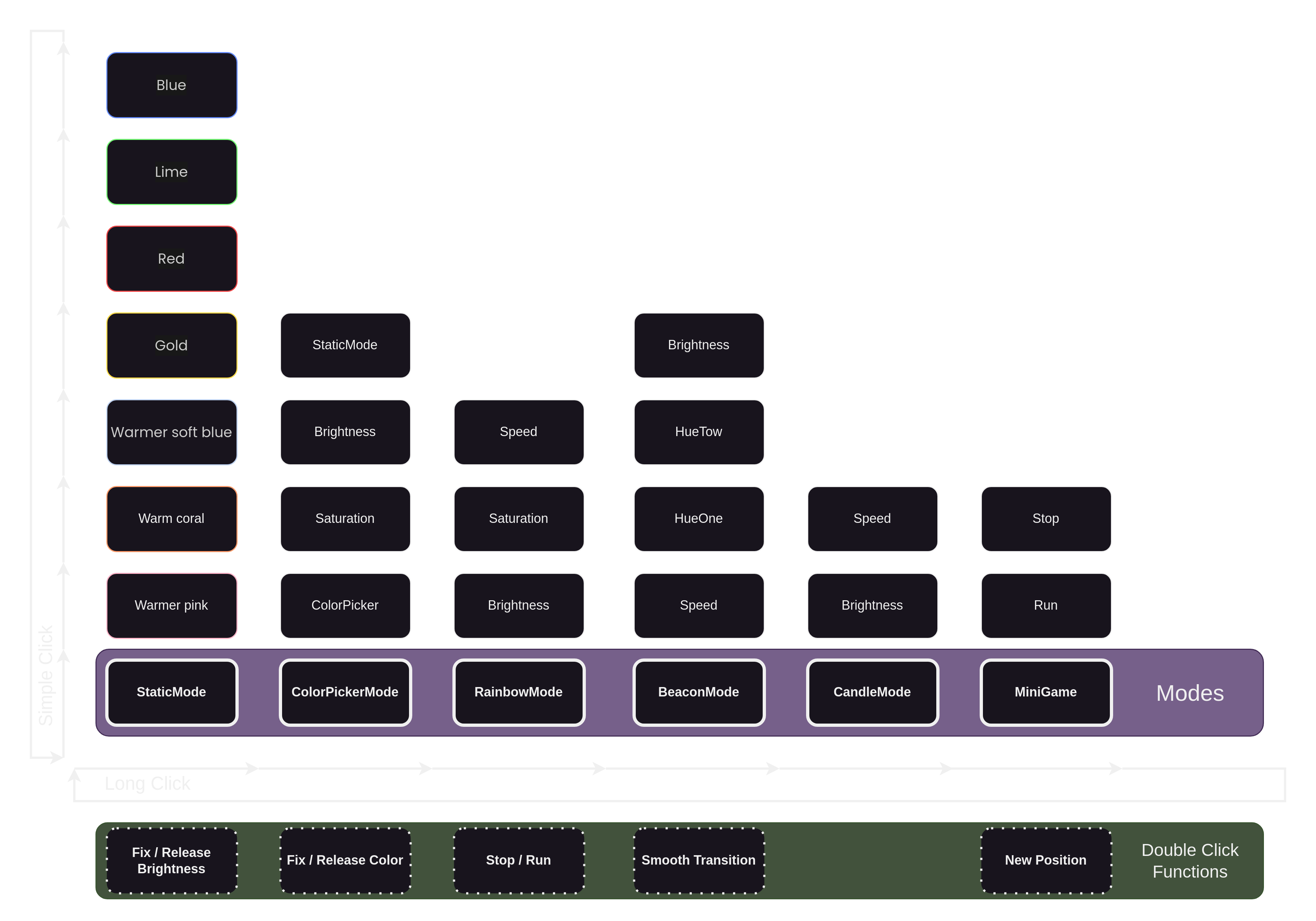Viewport: 1316px width, 921px height.
Task: Toggle the Fix / Release Color box
Action: click(x=345, y=860)
